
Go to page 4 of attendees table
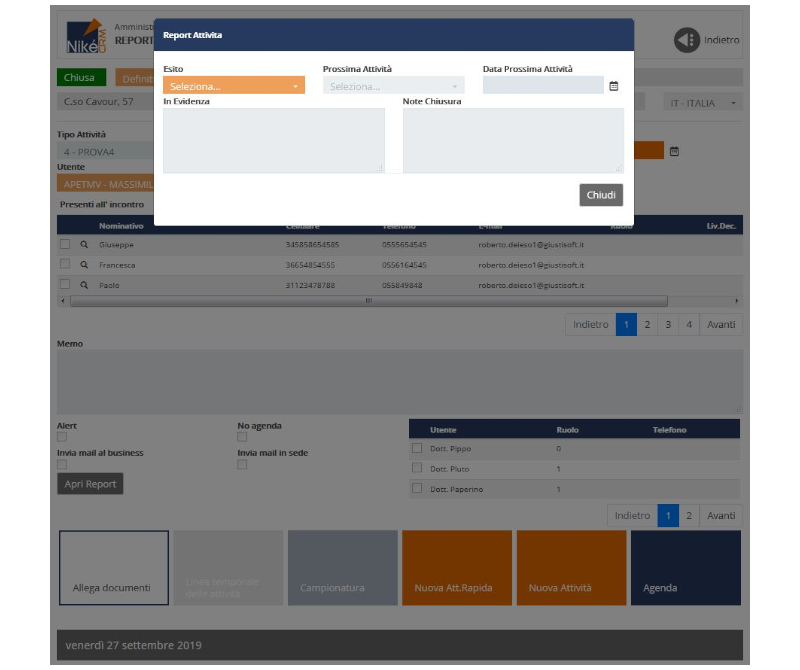tap(689, 325)
